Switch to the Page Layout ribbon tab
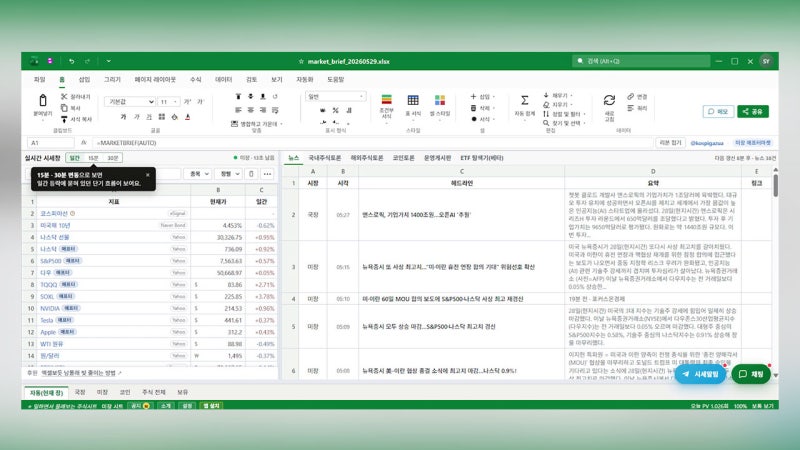Image resolution: width=800 pixels, height=450 pixels. coord(155,80)
